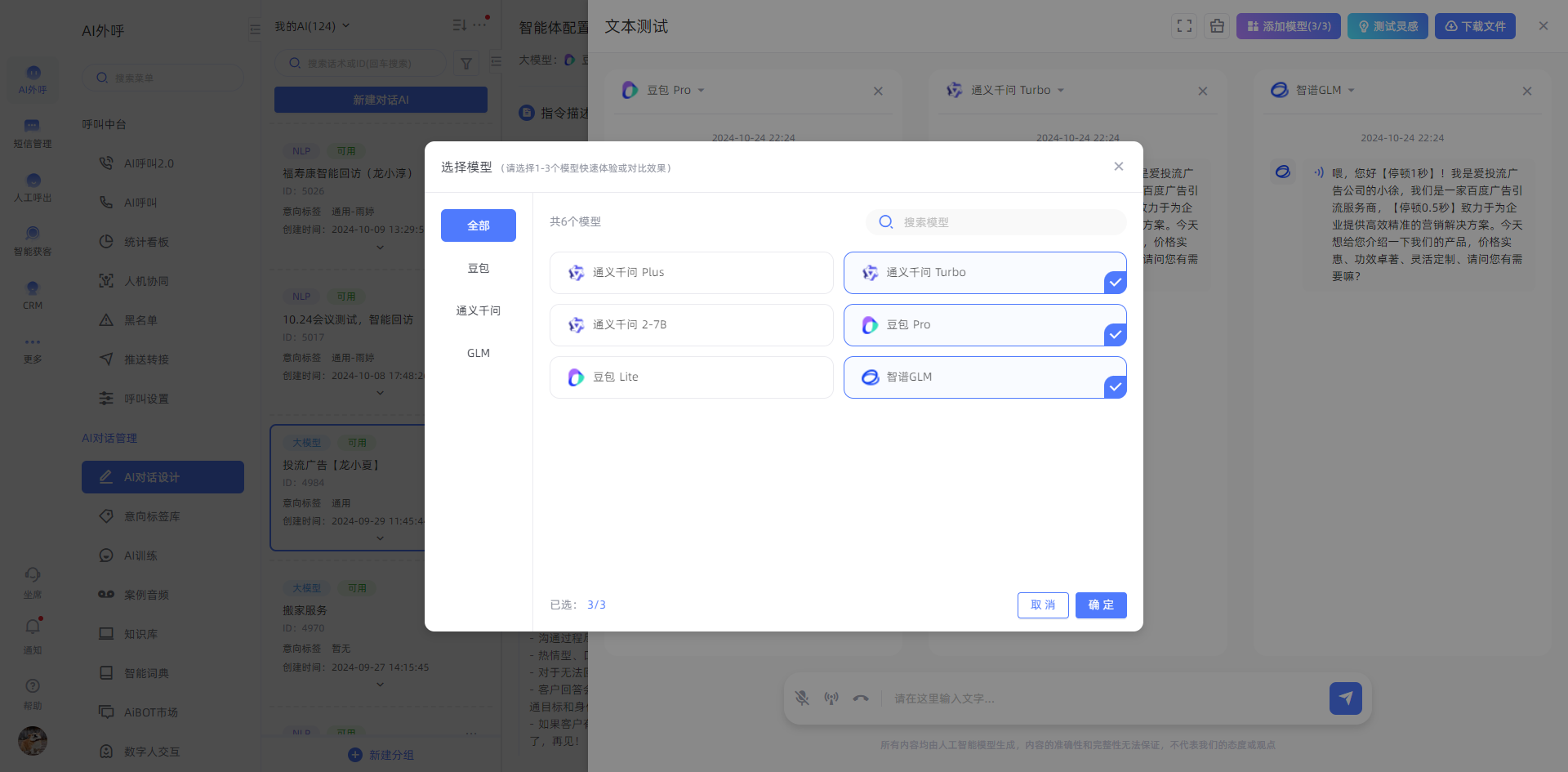Switch to the GLM model category
The height and width of the screenshot is (772, 1568).
pos(479,353)
